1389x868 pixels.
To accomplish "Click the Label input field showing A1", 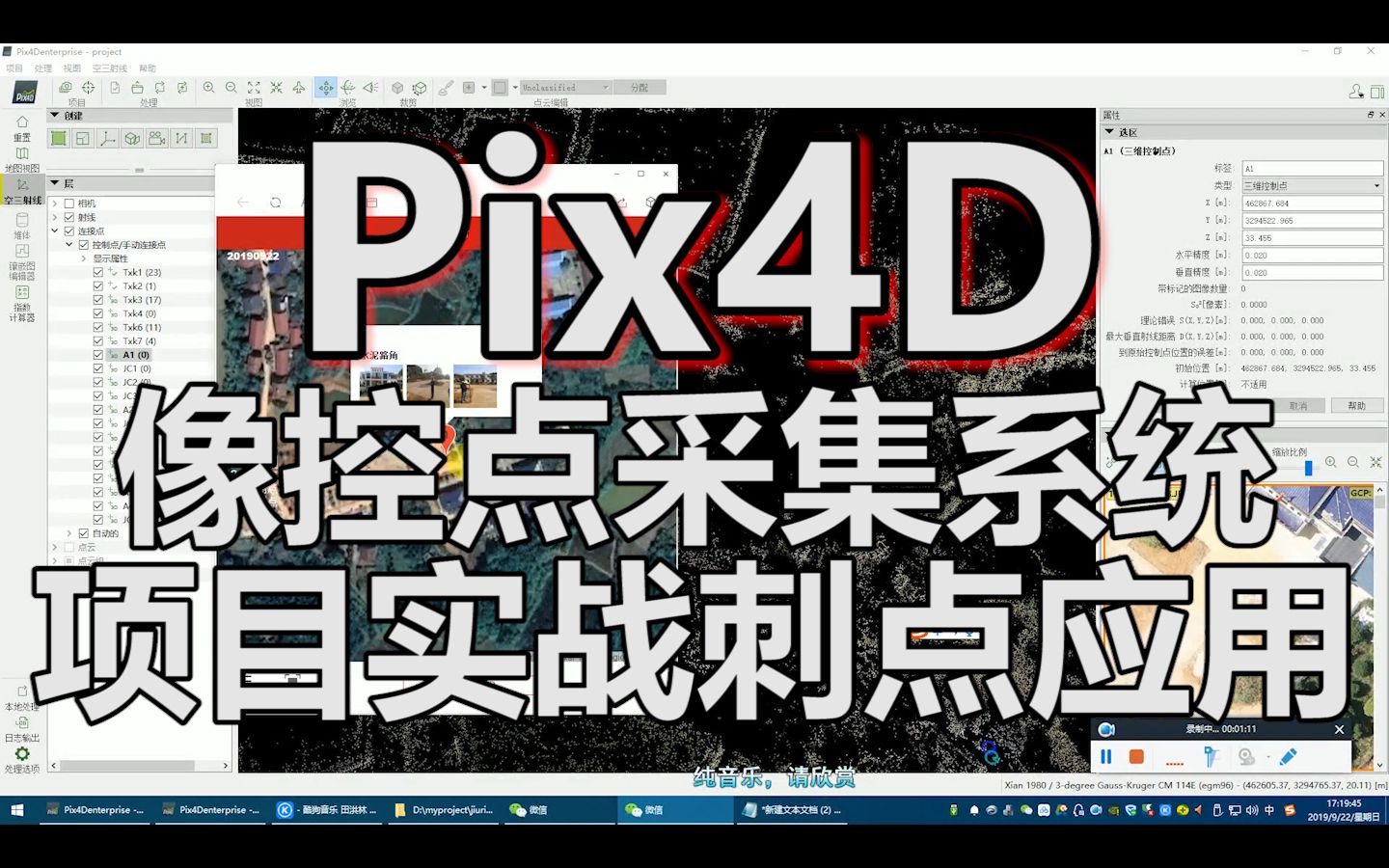I will tap(1312, 169).
